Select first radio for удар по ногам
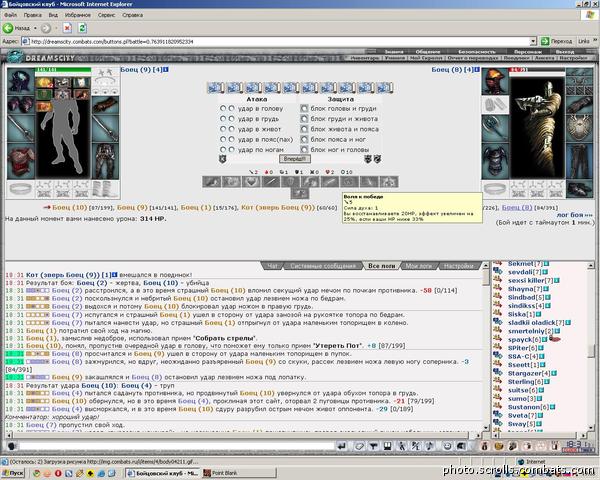The image size is (600, 480). (223, 150)
